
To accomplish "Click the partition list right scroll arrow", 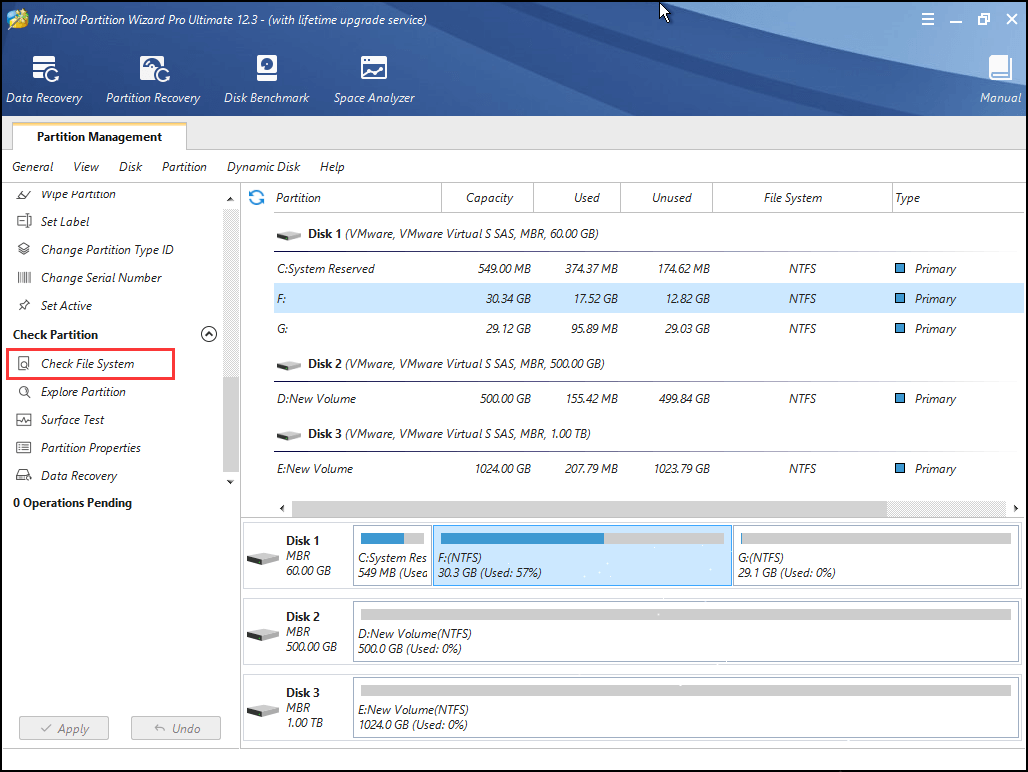I will point(1016,508).
